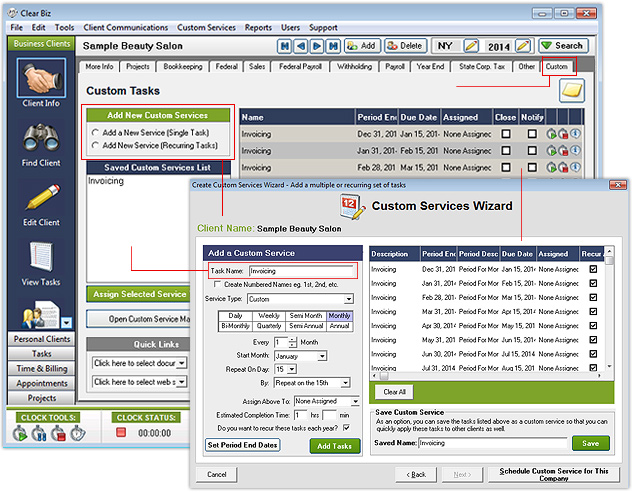The height and width of the screenshot is (492, 635).
Task: Go to the previous client record
Action: click(301, 46)
